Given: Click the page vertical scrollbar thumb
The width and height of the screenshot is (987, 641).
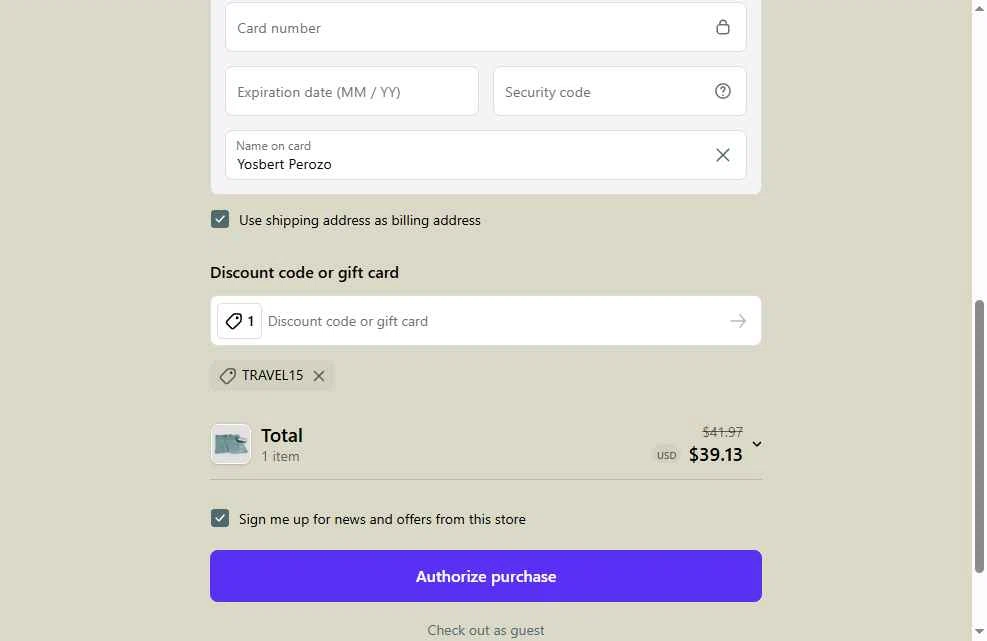Looking at the screenshot, I should click(979, 436).
